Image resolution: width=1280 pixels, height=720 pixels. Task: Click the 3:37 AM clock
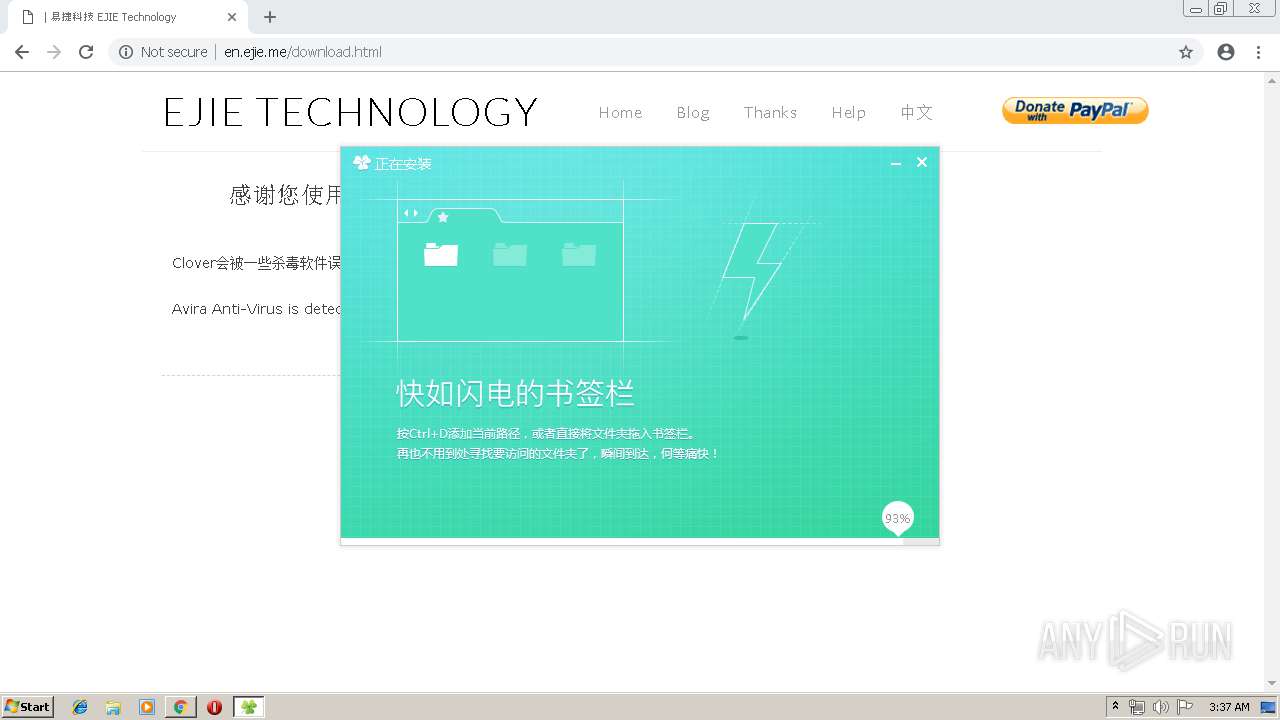pos(1229,707)
